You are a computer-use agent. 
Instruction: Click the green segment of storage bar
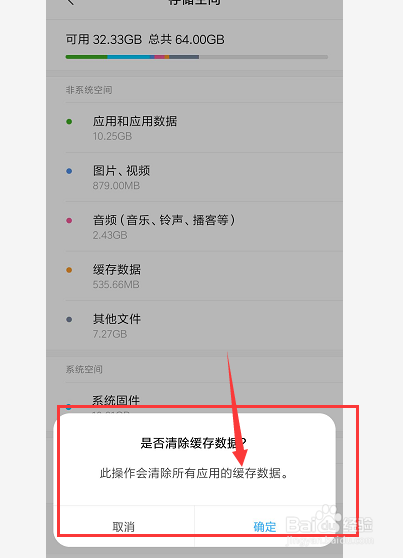click(x=87, y=57)
